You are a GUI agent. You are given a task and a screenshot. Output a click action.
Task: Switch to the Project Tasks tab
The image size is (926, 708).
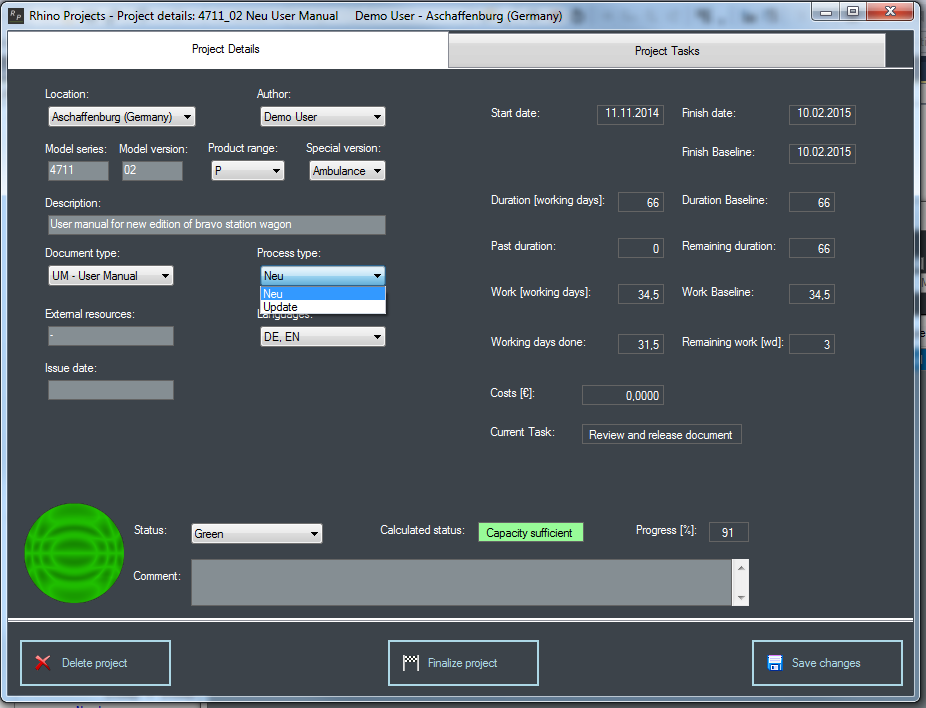(x=666, y=51)
